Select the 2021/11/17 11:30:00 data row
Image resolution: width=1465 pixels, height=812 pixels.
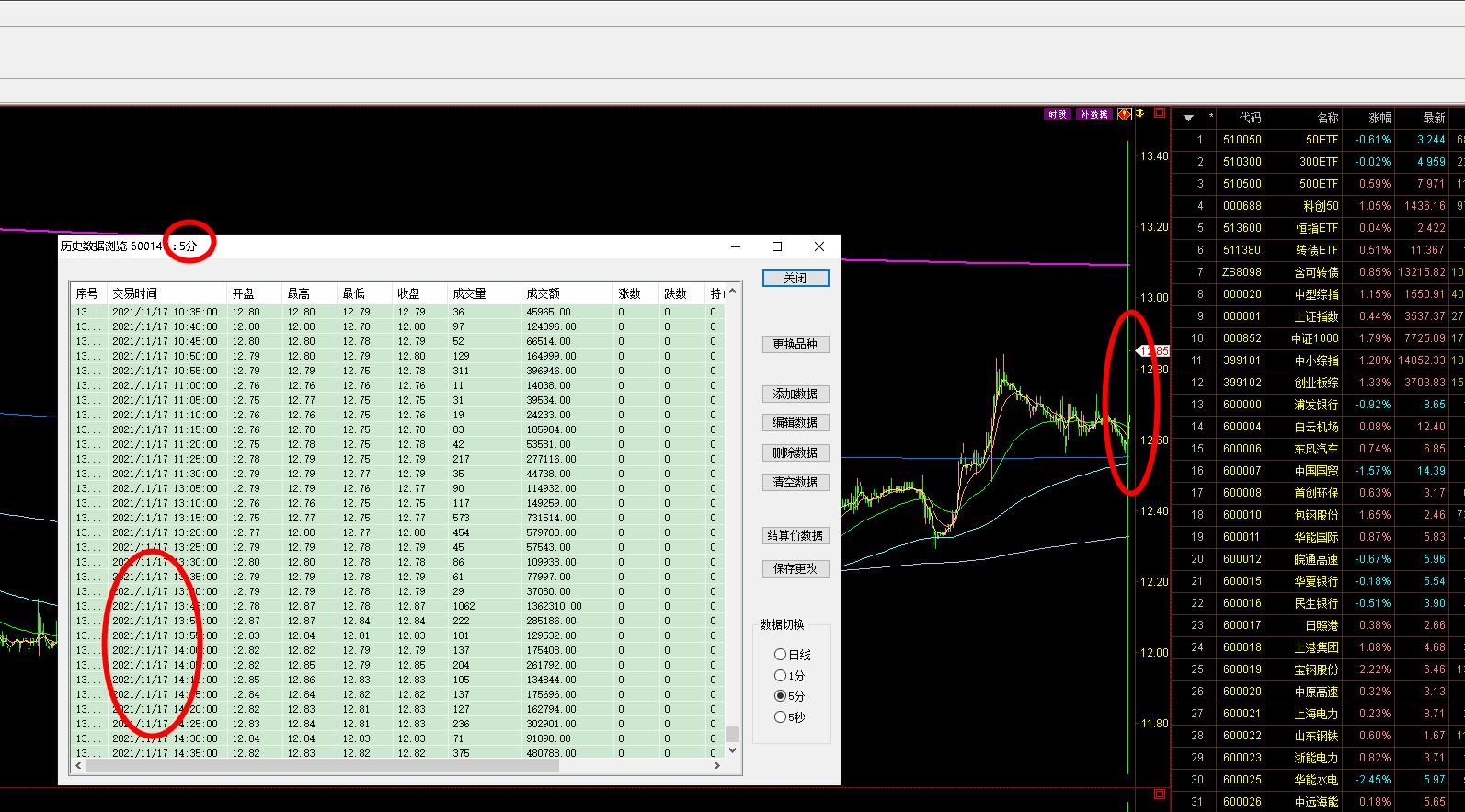click(x=398, y=474)
